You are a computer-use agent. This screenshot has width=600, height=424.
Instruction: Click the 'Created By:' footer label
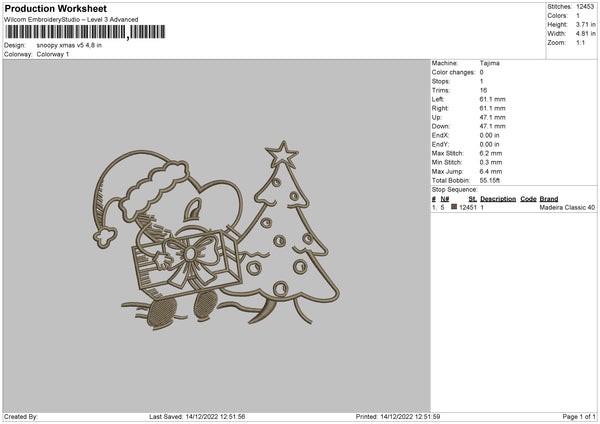pyautogui.click(x=21, y=417)
